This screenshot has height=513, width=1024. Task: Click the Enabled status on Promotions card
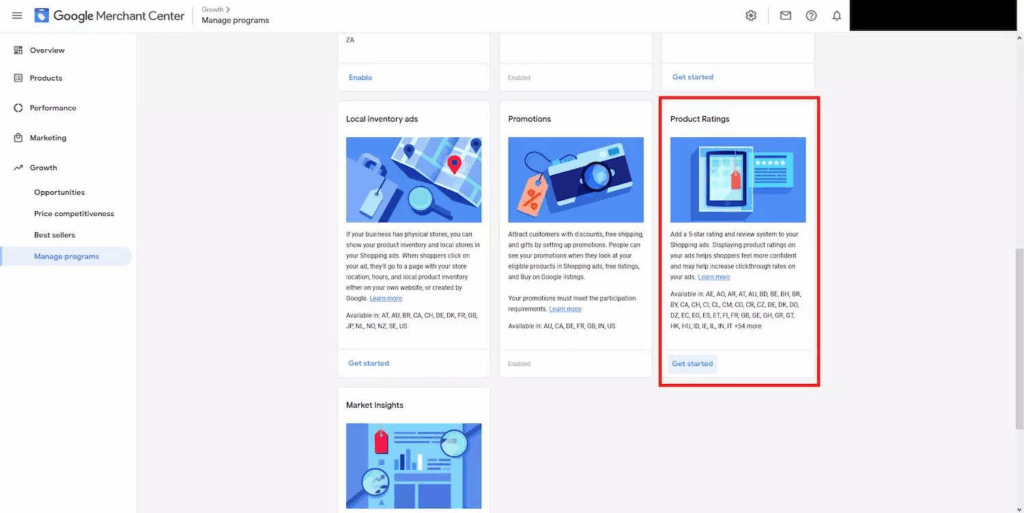[519, 364]
